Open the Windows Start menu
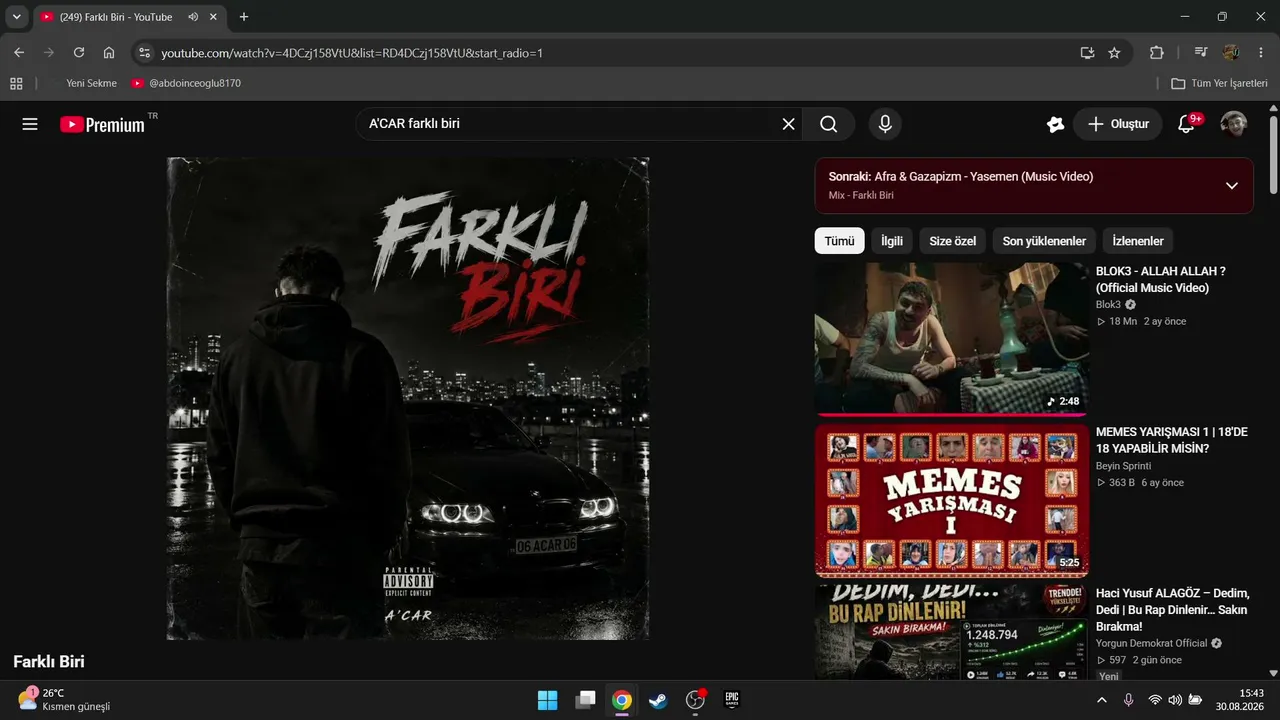 pyautogui.click(x=548, y=700)
